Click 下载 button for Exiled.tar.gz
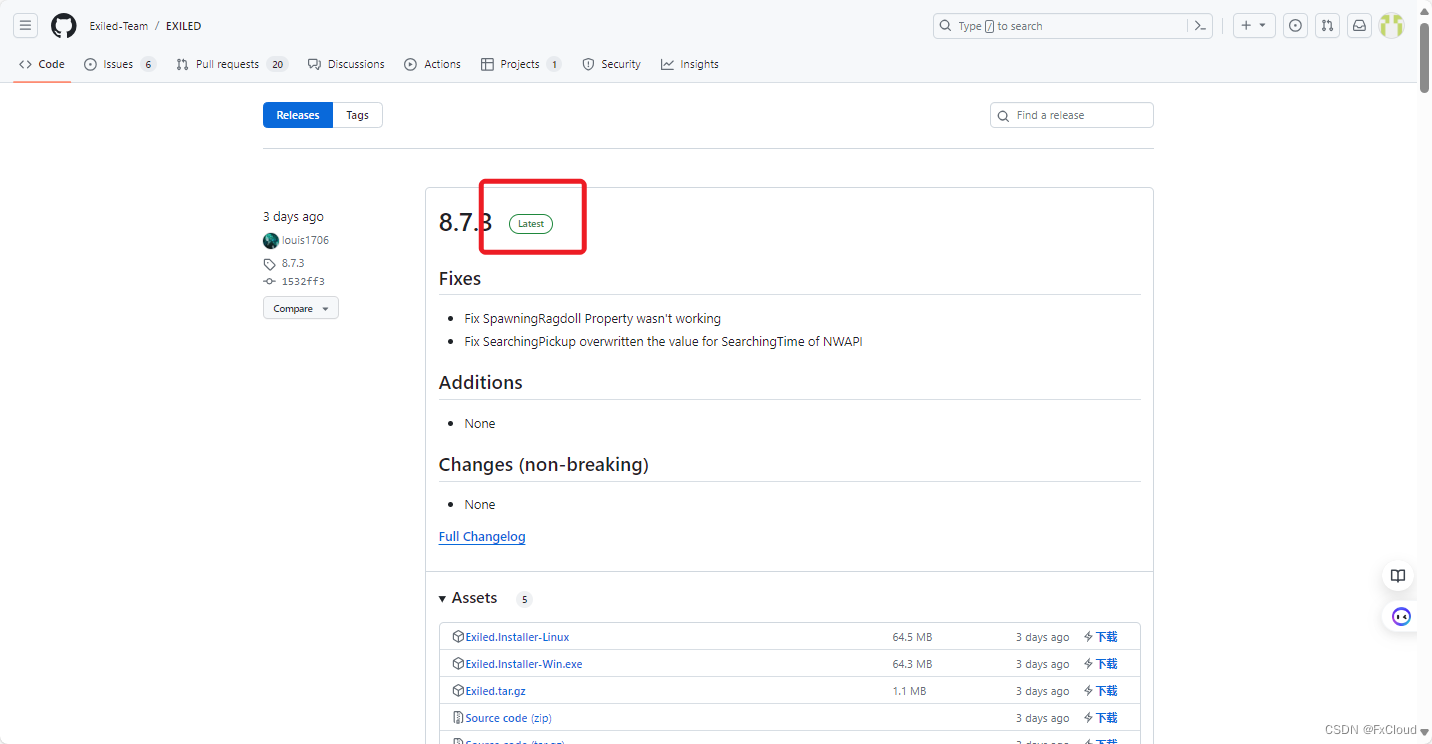Image resolution: width=1432 pixels, height=744 pixels. [1101, 691]
